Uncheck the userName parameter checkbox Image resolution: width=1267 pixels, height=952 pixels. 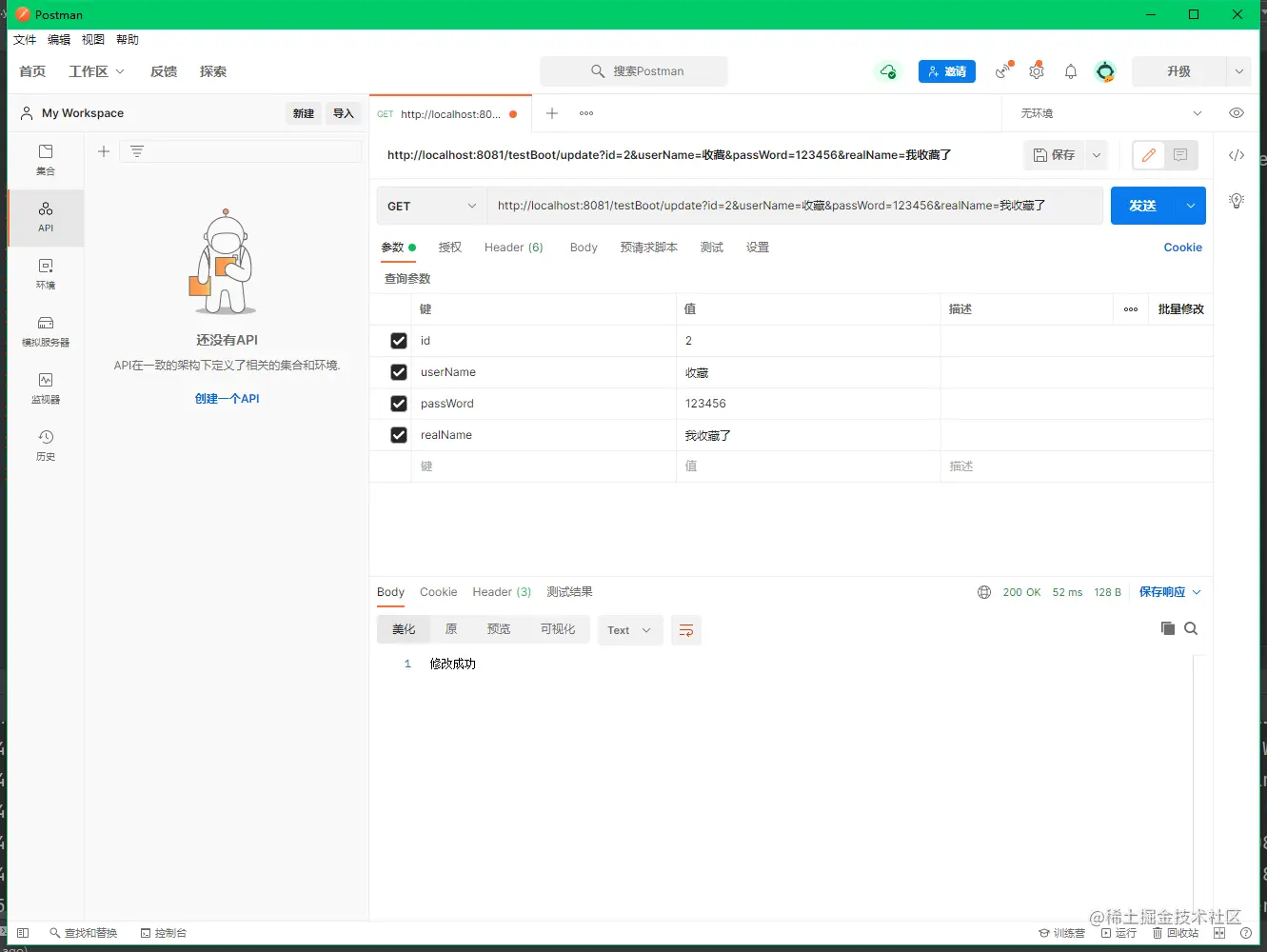(x=399, y=372)
